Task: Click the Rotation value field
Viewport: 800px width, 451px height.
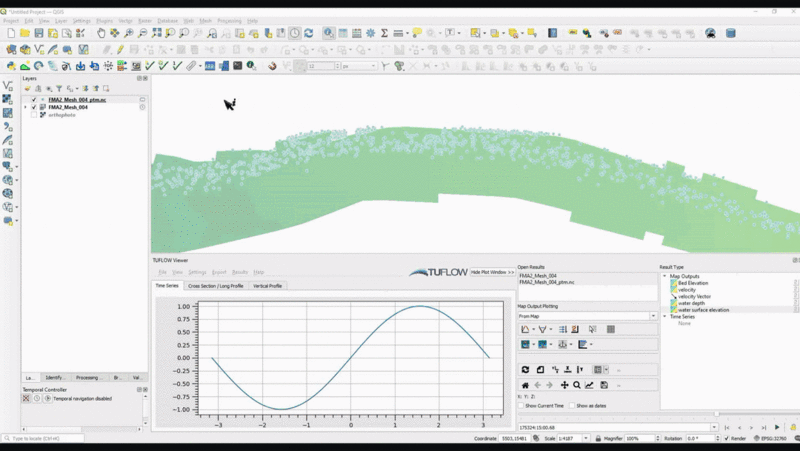Action: (x=699, y=438)
